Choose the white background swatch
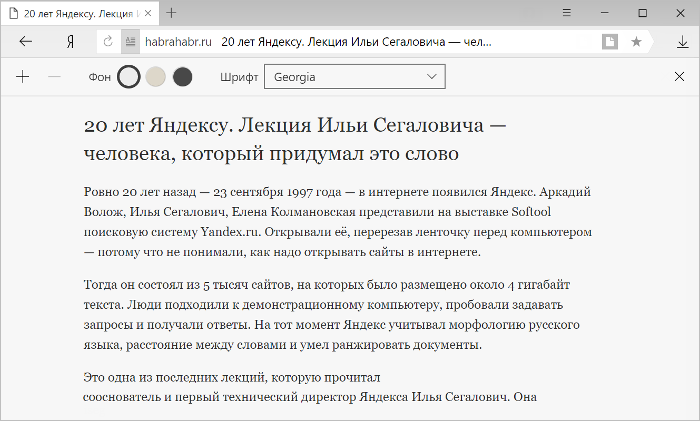This screenshot has width=700, height=421. pos(129,77)
